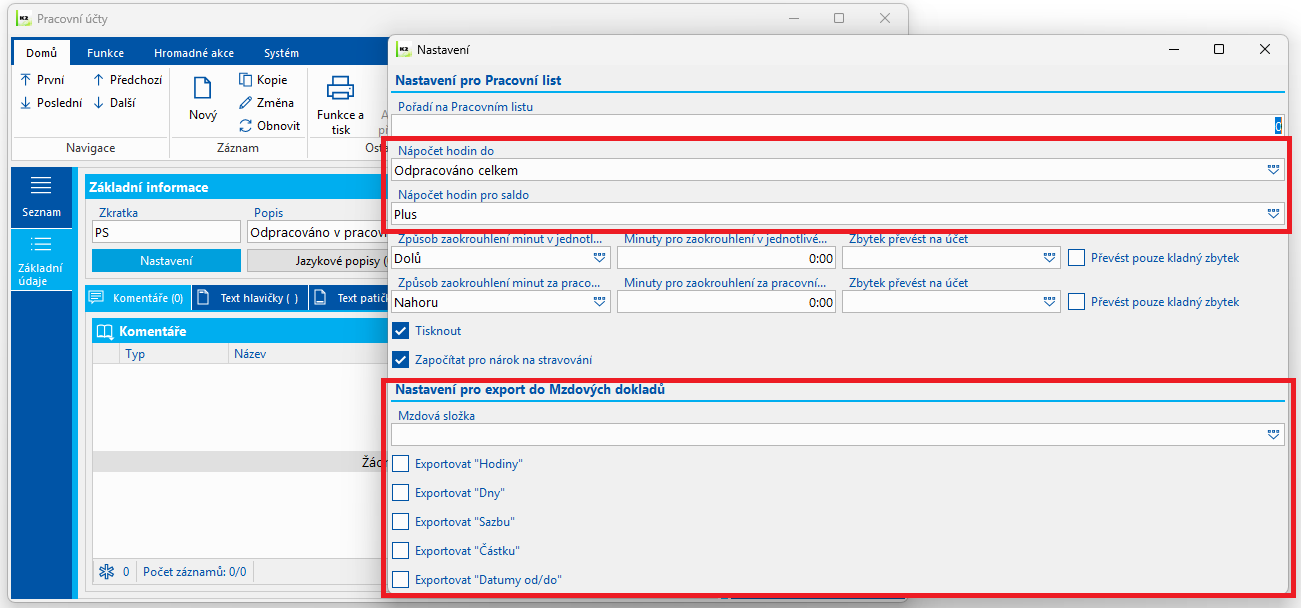Open the Systém ribbon tab

click(x=281, y=53)
